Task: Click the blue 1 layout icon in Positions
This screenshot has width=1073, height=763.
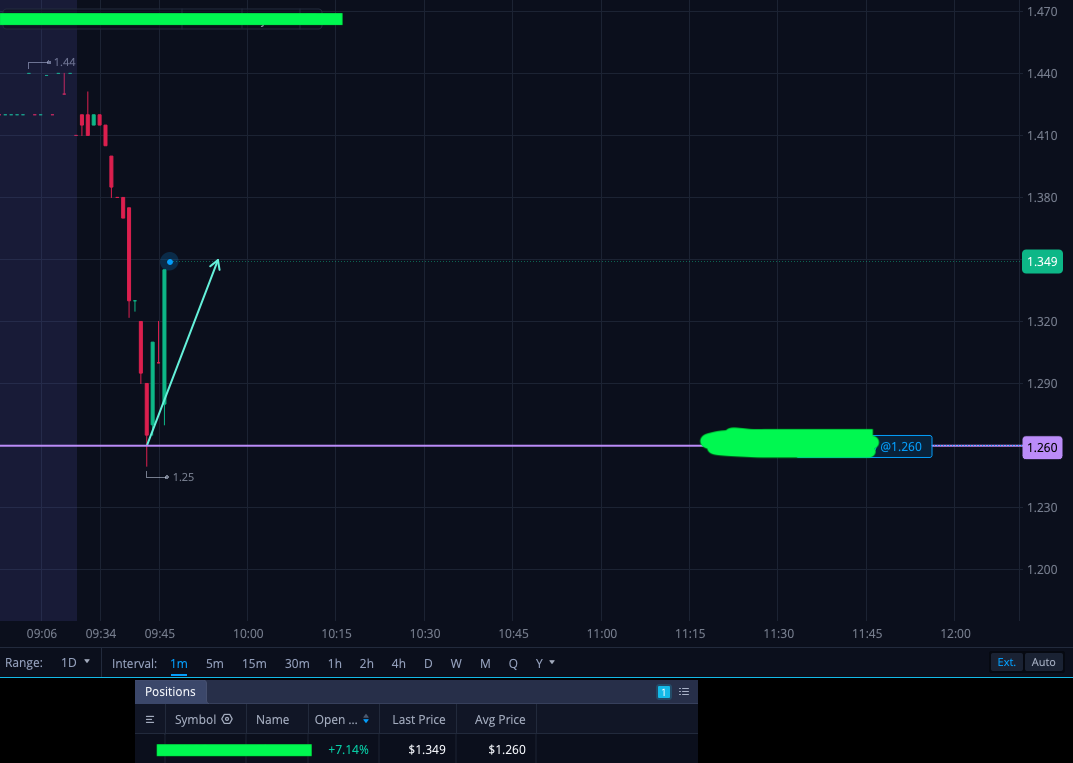Action: [663, 692]
